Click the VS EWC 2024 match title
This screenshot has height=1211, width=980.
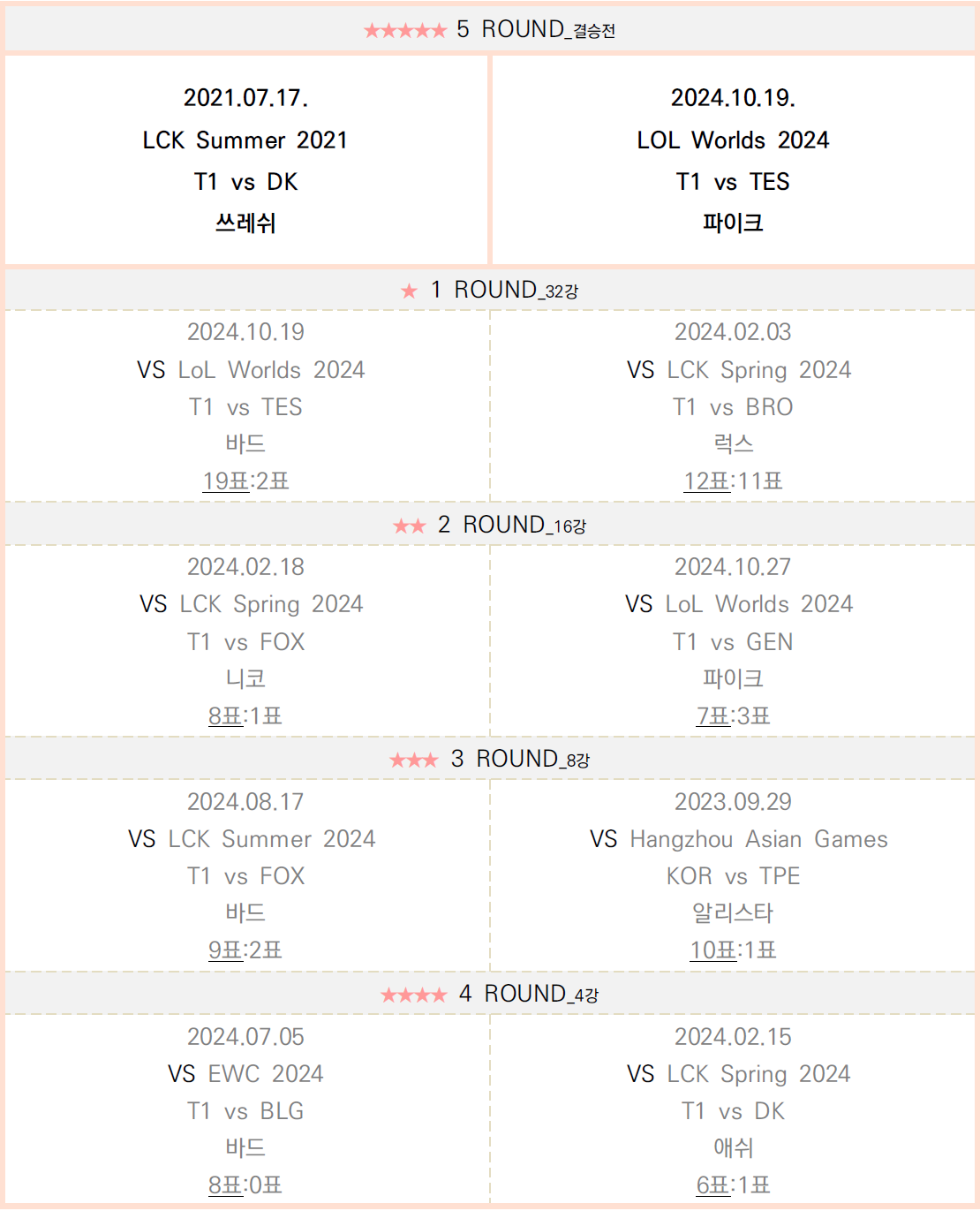coord(246,1074)
